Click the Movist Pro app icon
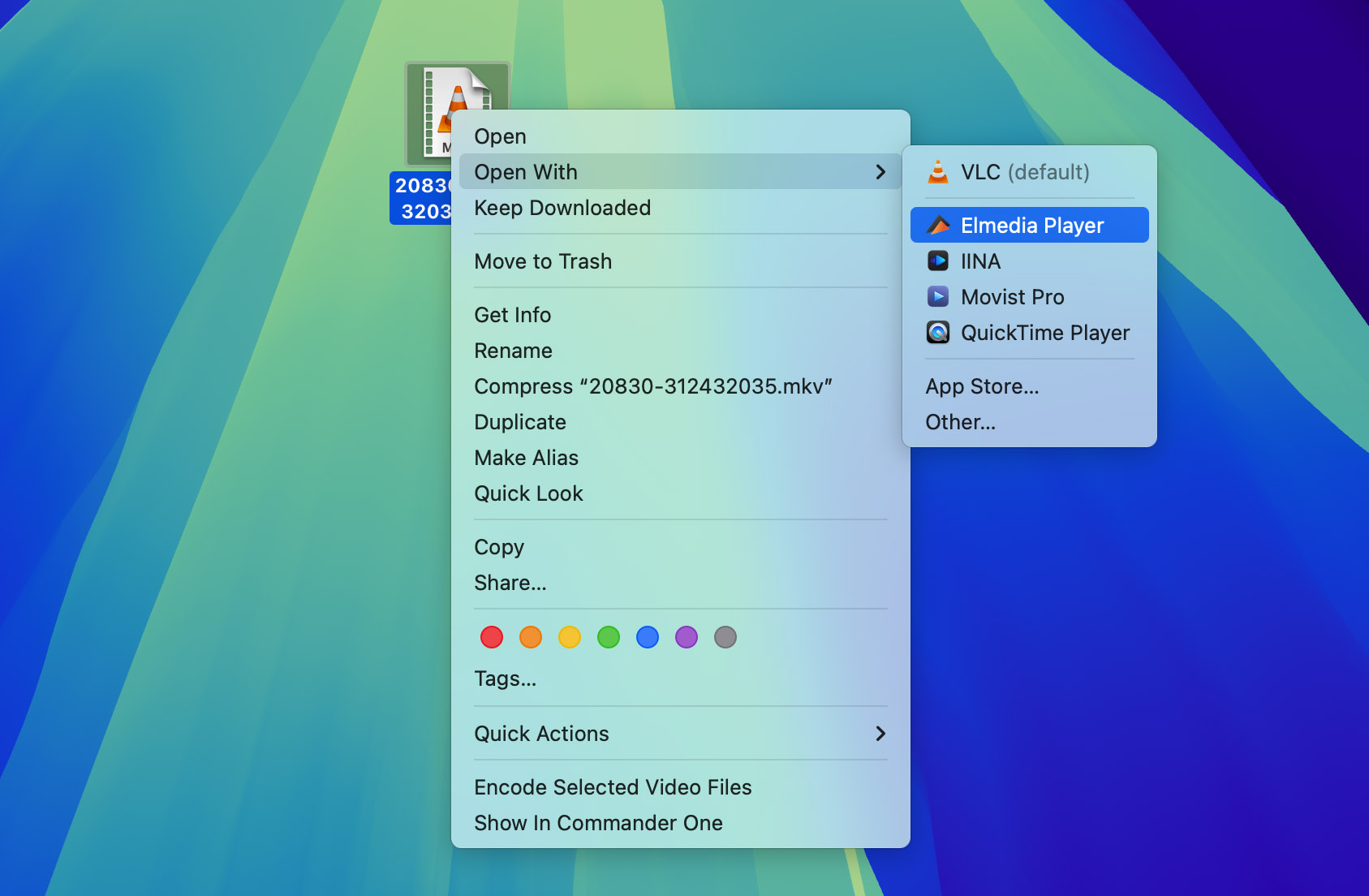This screenshot has height=896, width=1369. pyautogui.click(x=938, y=297)
